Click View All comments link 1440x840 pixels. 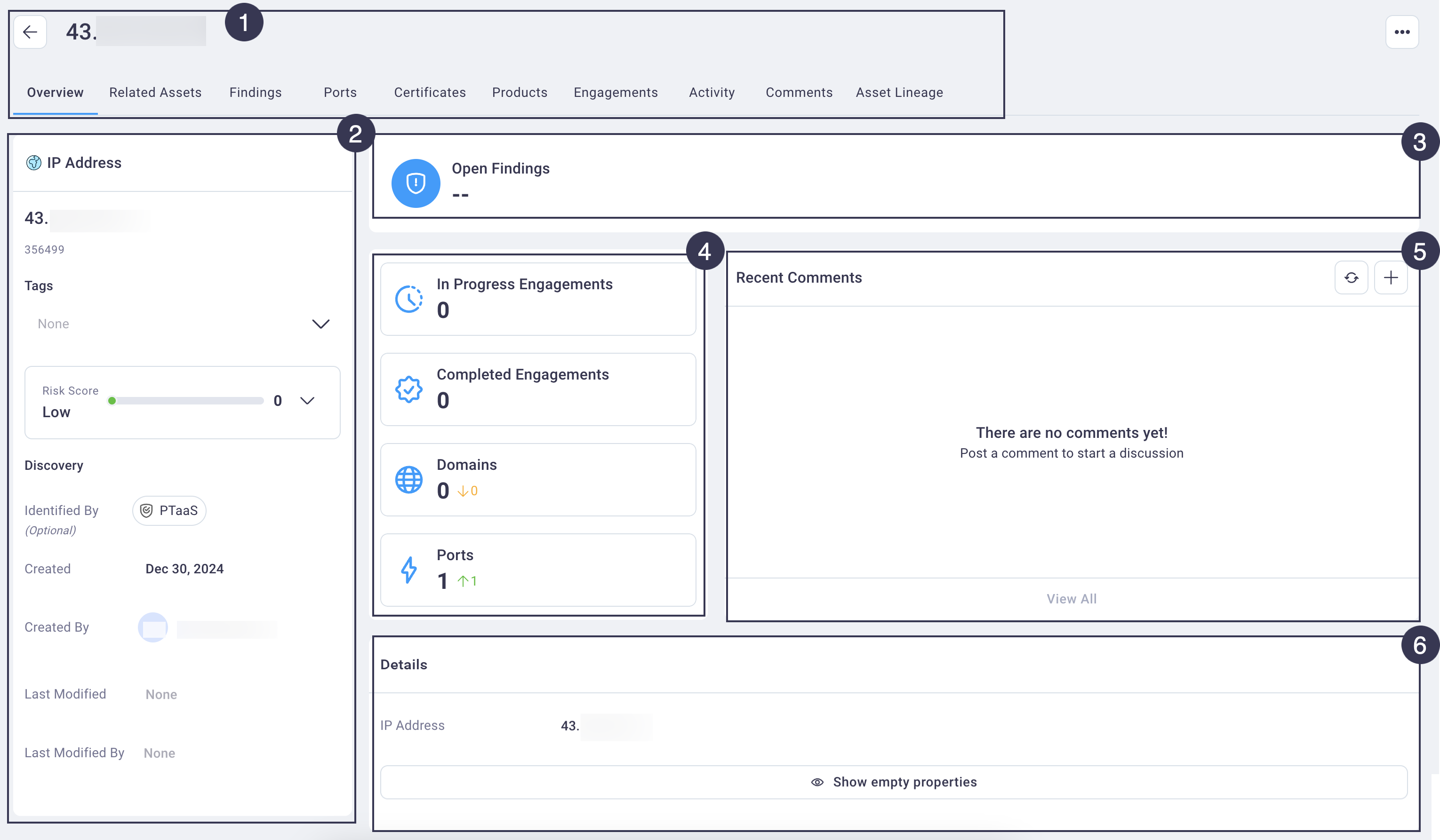coord(1072,598)
